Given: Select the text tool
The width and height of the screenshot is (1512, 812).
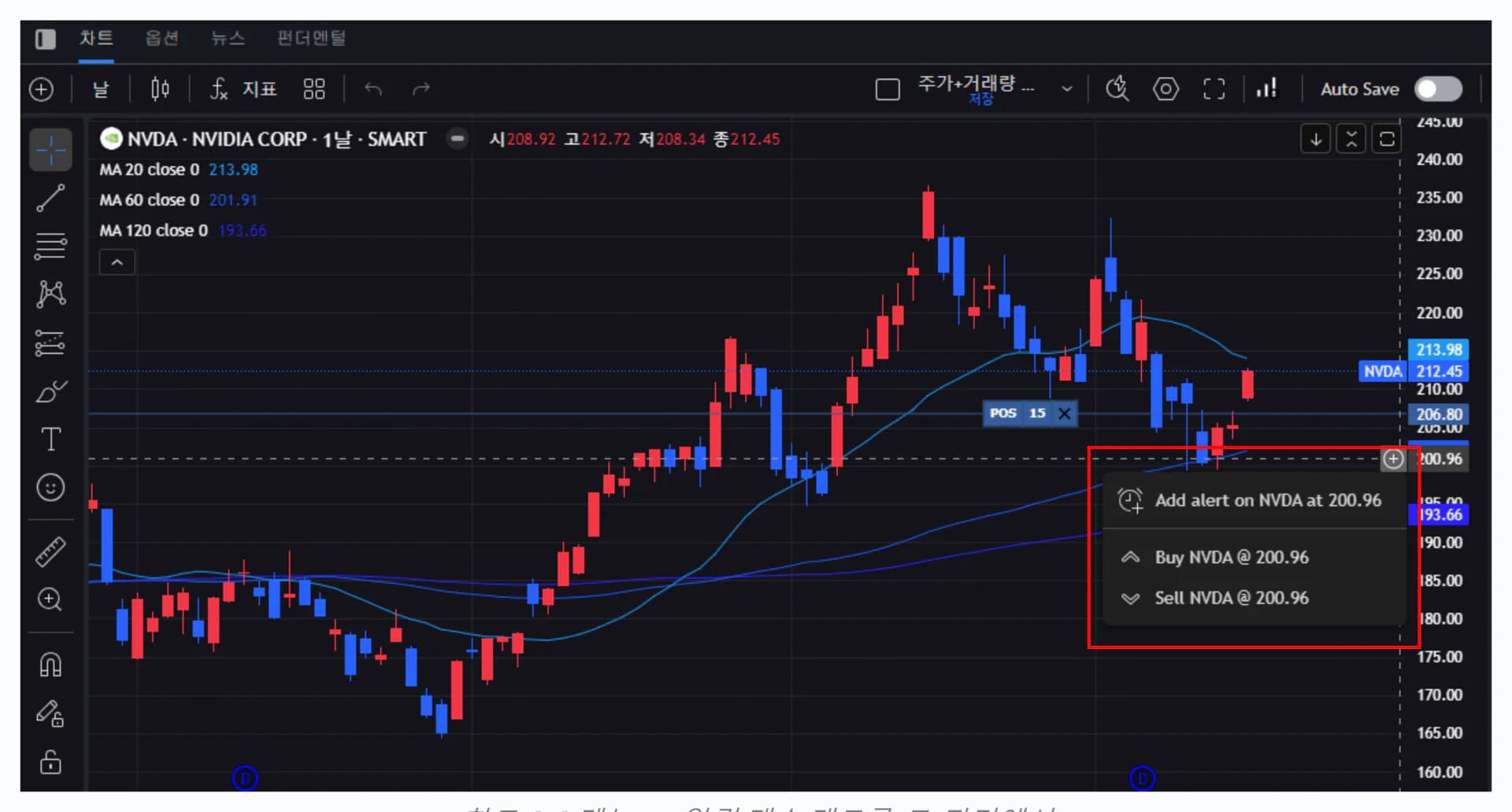Looking at the screenshot, I should point(50,439).
